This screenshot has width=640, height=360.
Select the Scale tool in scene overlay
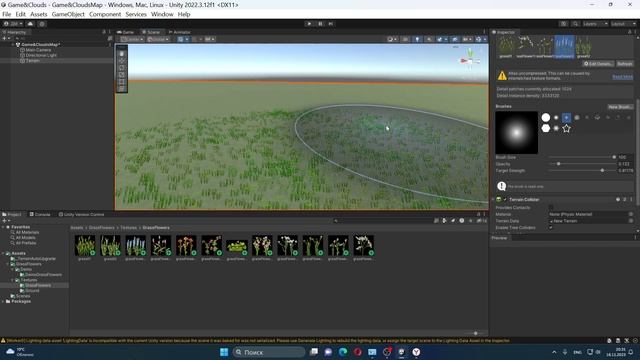pos(122,75)
